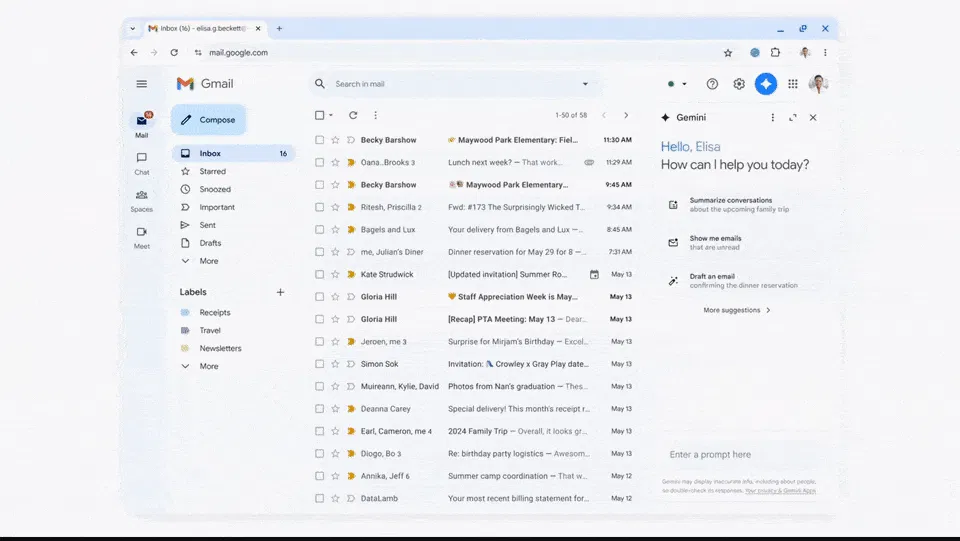Open Gmail support help icon
The image size is (960, 541).
[712, 84]
